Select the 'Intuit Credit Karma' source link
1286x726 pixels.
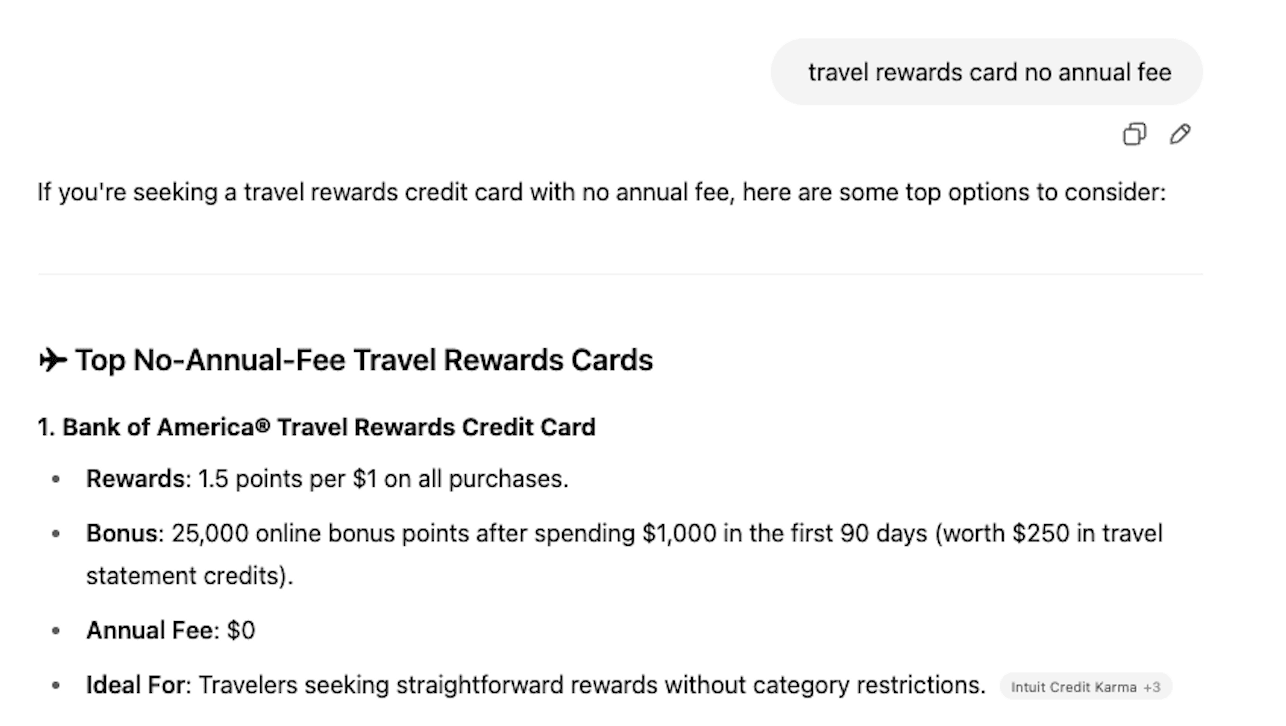(x=1070, y=687)
